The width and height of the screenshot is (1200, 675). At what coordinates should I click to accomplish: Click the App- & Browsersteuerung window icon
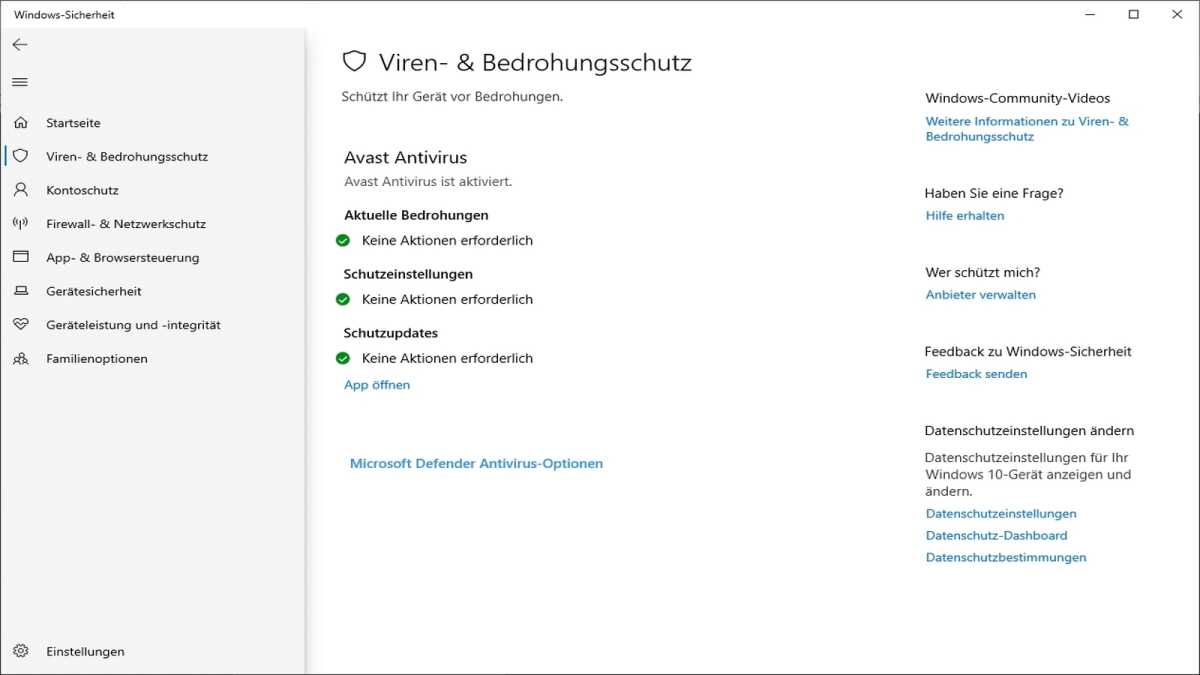point(21,257)
